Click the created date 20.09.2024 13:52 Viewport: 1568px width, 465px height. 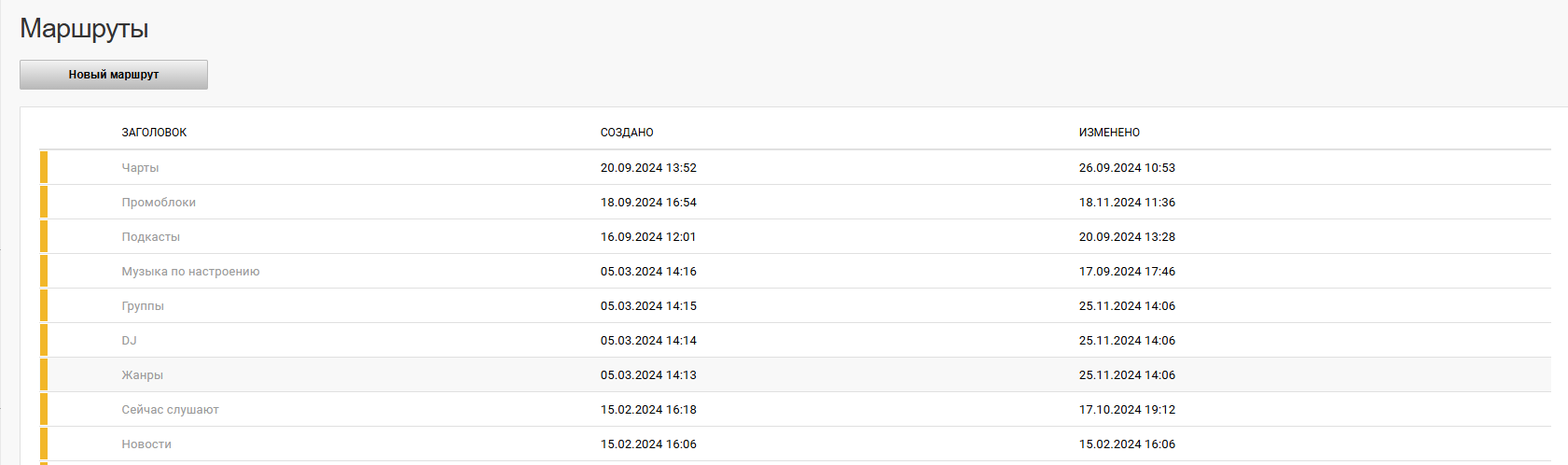coord(648,168)
